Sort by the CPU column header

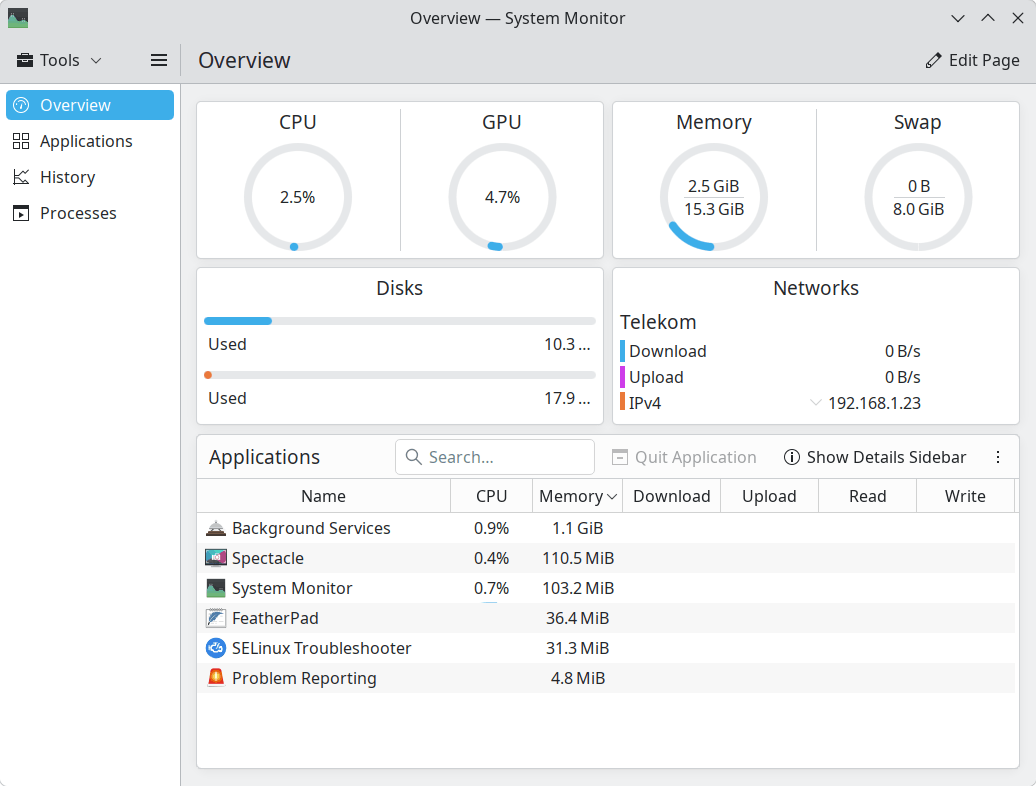click(x=491, y=496)
